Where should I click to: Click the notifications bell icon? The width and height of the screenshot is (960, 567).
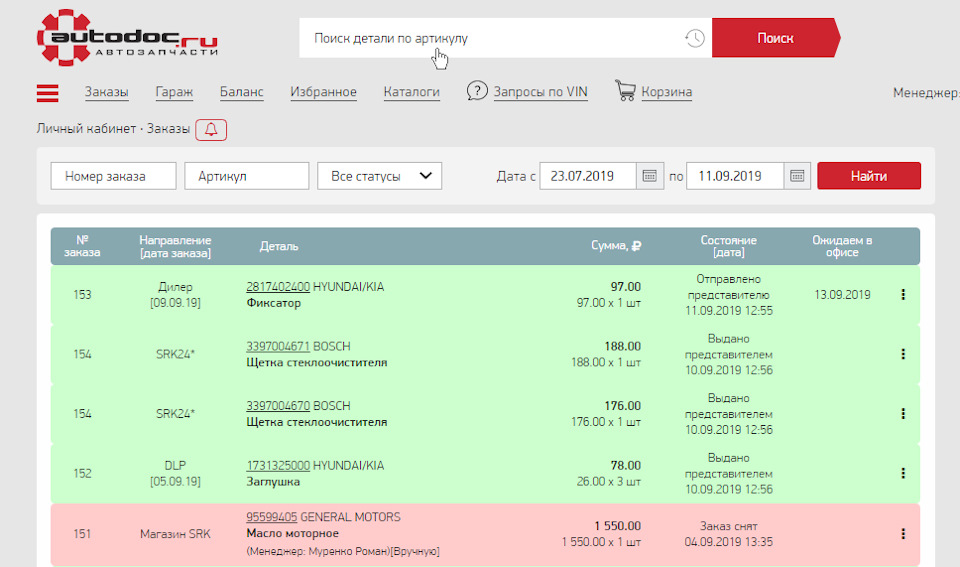[x=211, y=130]
